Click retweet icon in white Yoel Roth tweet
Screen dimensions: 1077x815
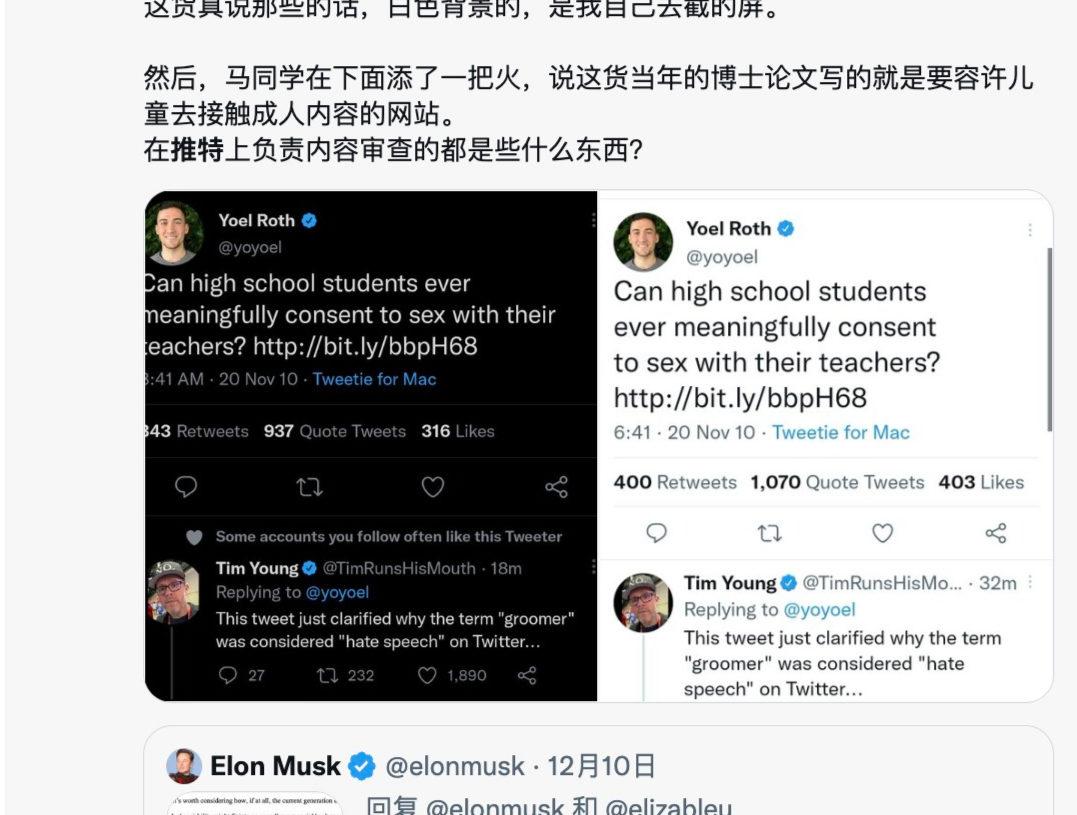point(769,533)
